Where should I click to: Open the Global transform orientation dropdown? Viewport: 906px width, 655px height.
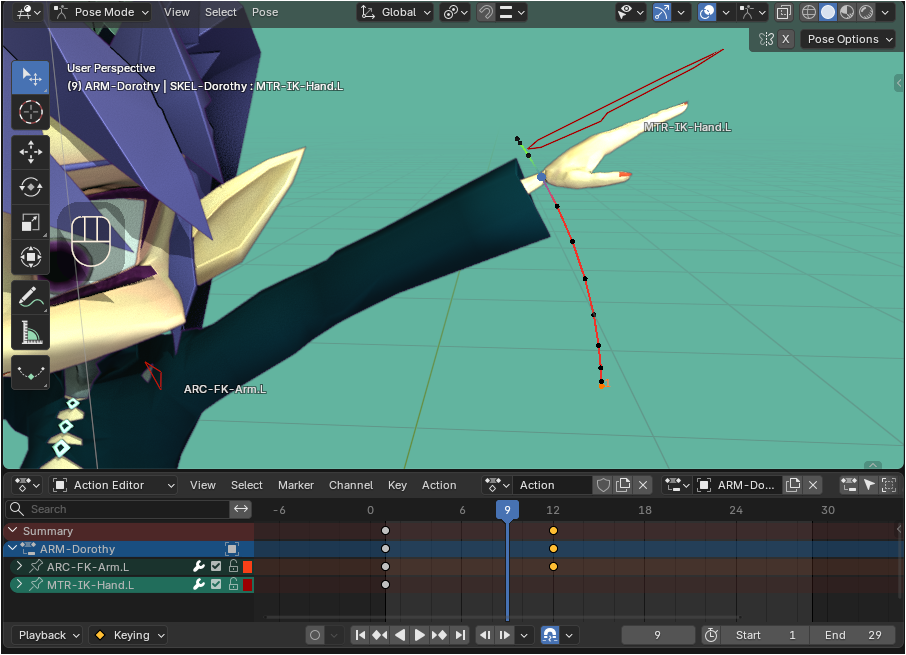click(396, 12)
